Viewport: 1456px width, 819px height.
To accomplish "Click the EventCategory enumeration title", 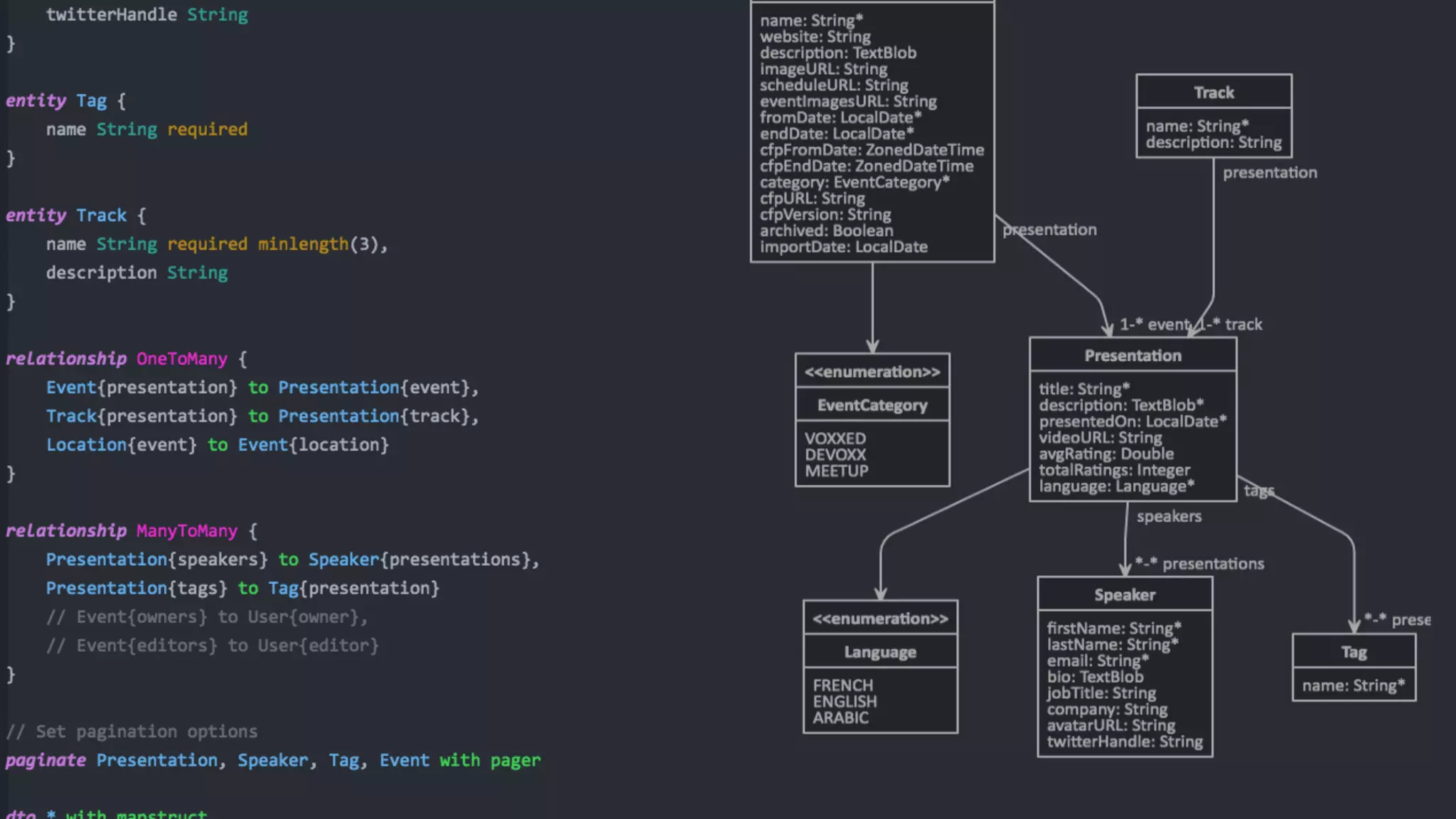I will pyautogui.click(x=872, y=405).
